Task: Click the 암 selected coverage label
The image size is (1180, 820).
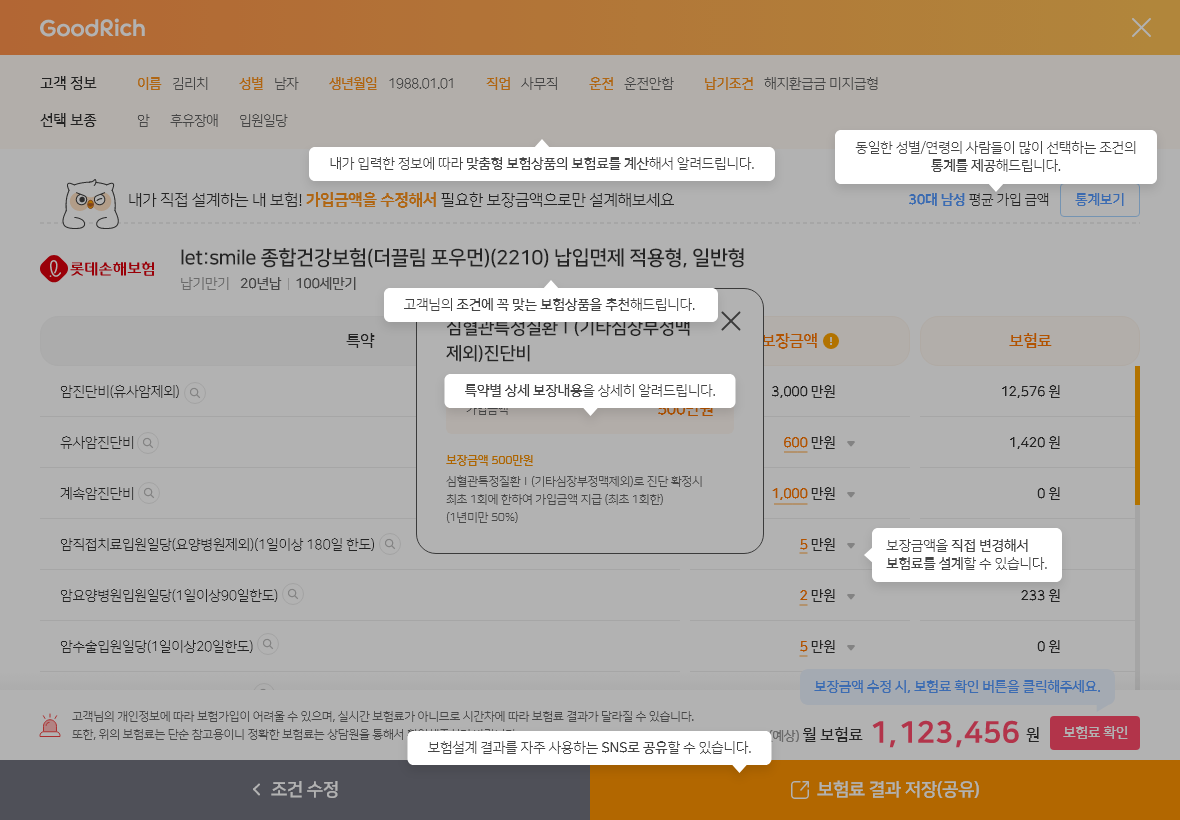Action: click(143, 120)
